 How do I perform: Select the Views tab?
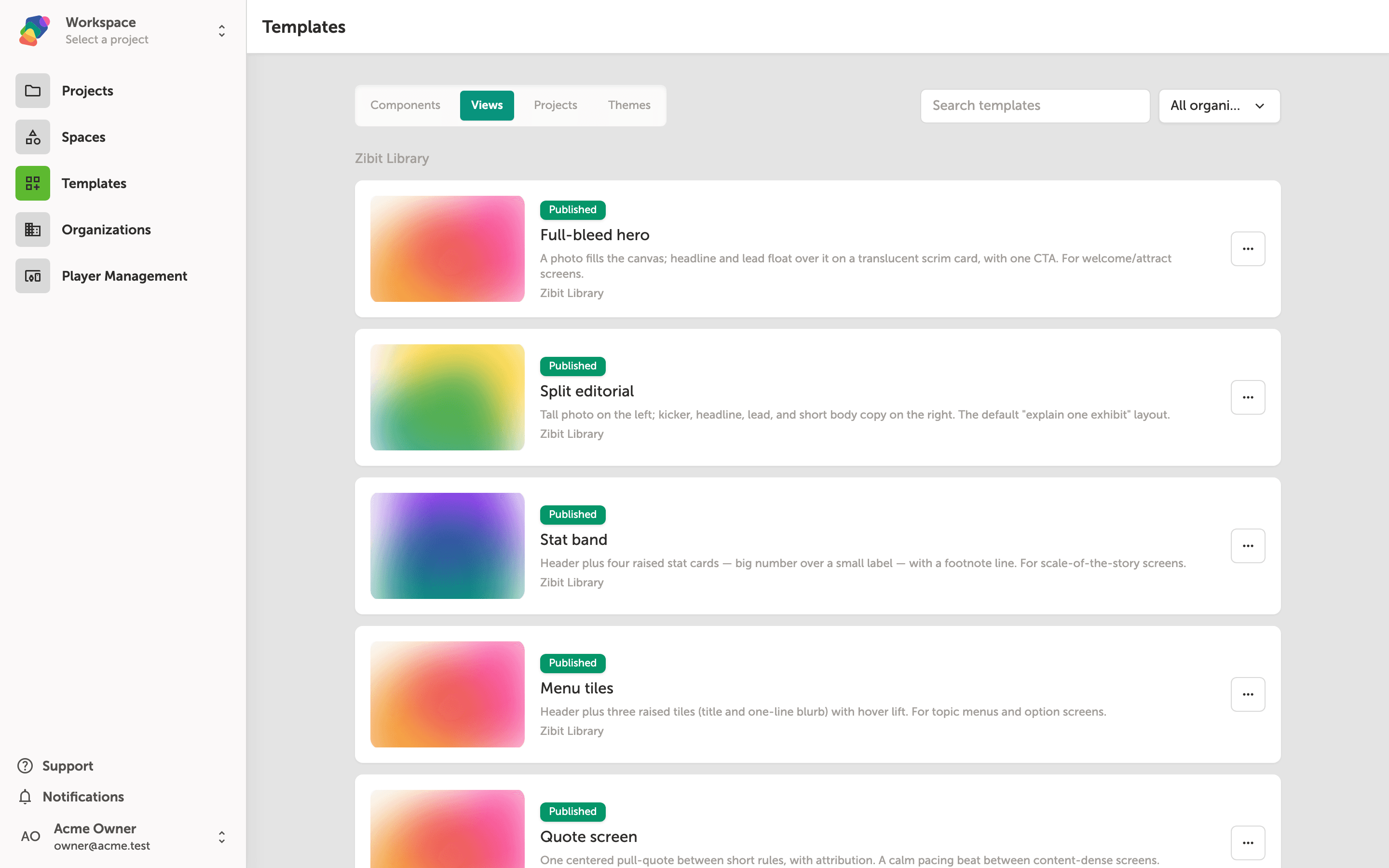click(487, 105)
